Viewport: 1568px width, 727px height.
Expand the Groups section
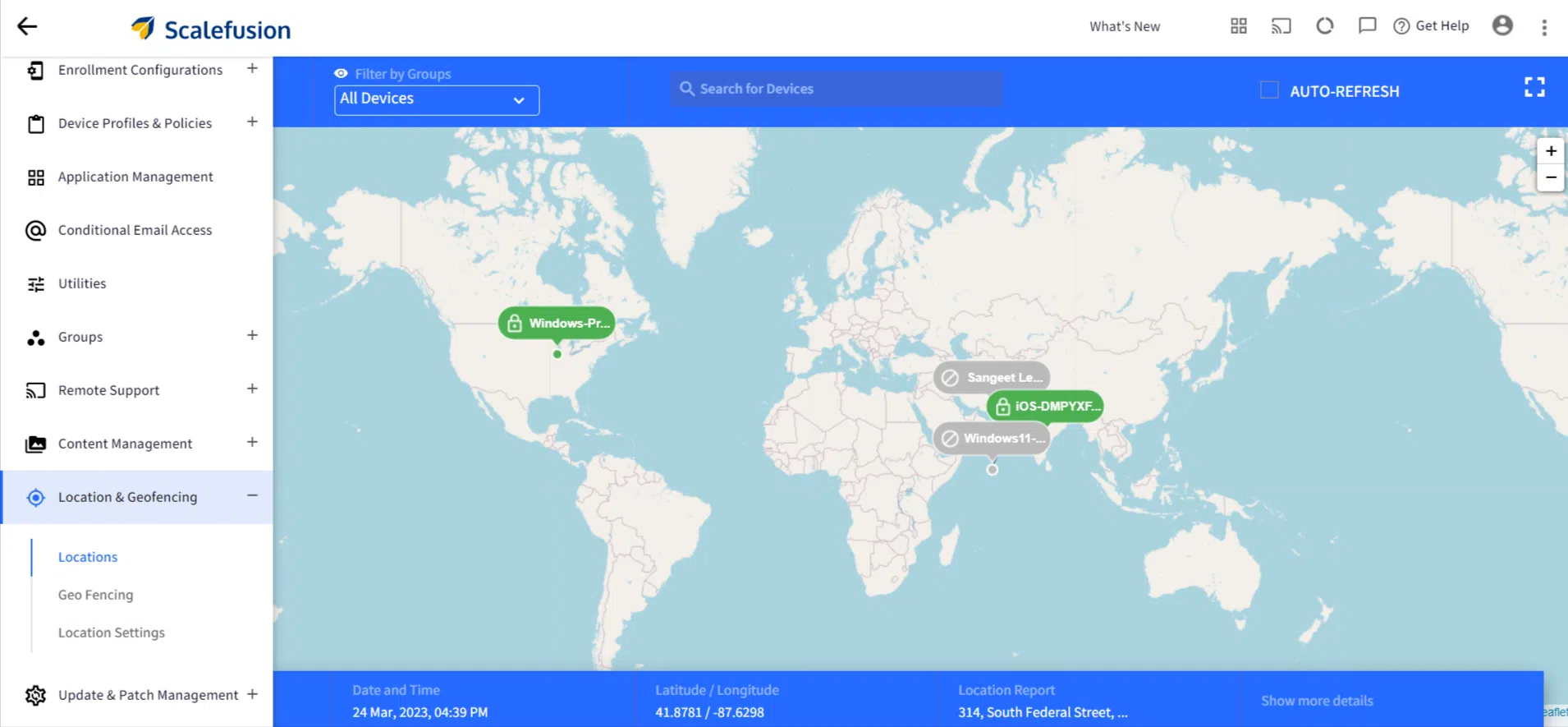tap(252, 335)
